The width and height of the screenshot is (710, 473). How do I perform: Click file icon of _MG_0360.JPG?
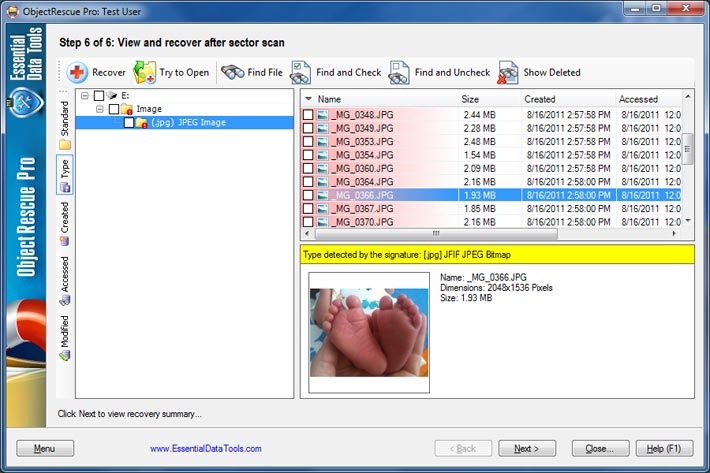(x=322, y=168)
